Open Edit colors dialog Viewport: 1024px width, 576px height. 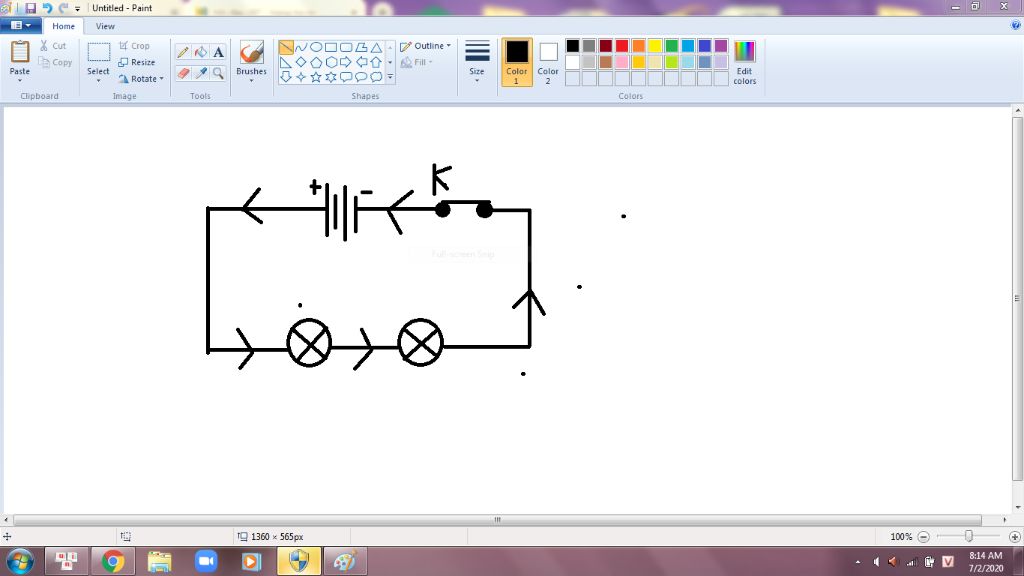point(744,63)
